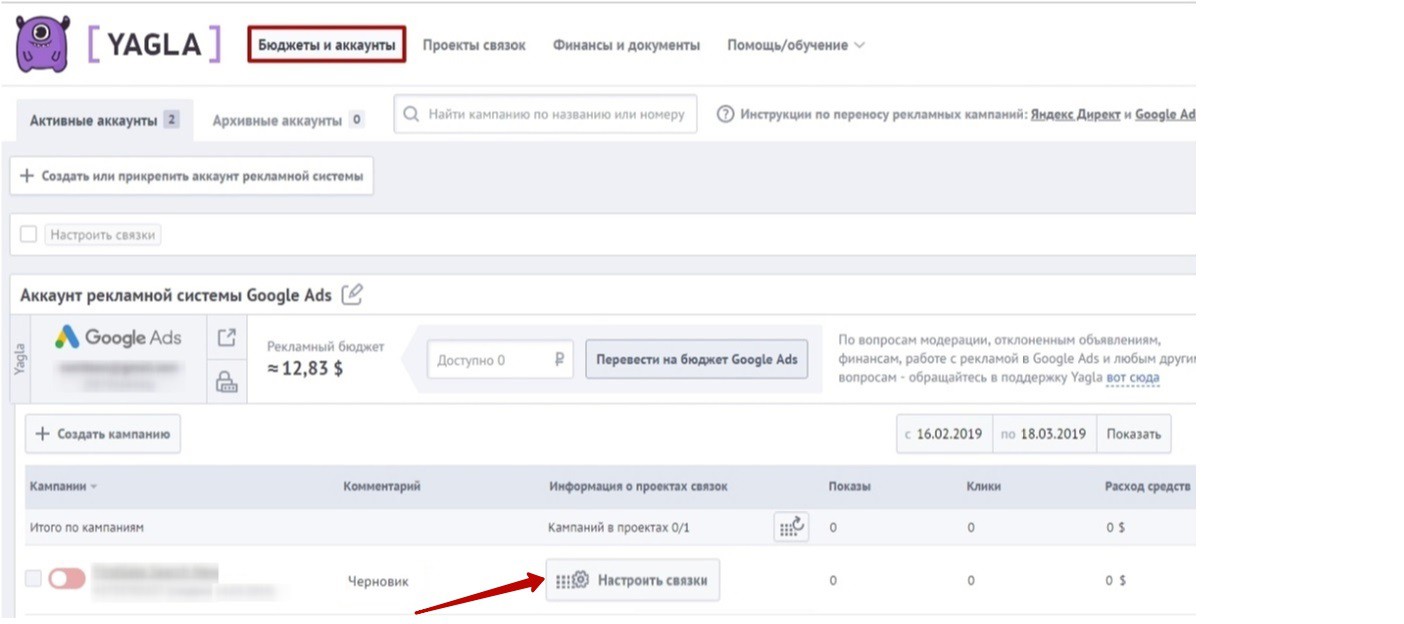1404x624 pixels.
Task: Click the lock icon under the external link icon
Action: (227, 381)
